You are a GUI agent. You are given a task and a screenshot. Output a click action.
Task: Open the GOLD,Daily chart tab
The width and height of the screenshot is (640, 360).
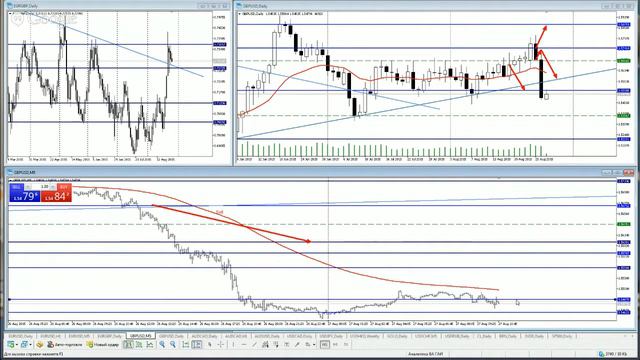(396, 336)
